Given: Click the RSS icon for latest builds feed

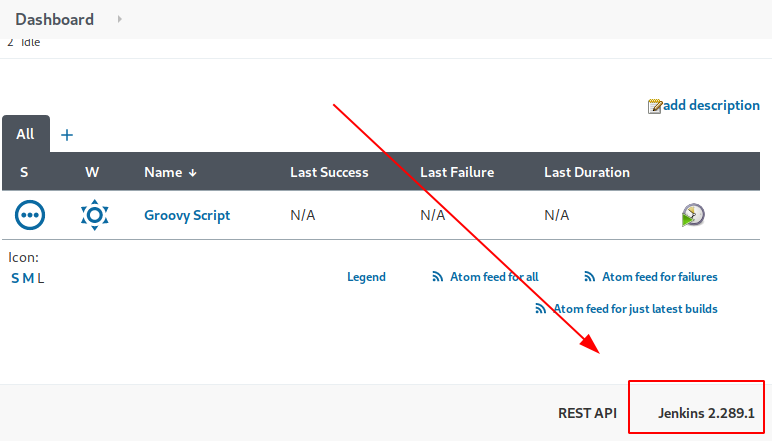Looking at the screenshot, I should [541, 309].
